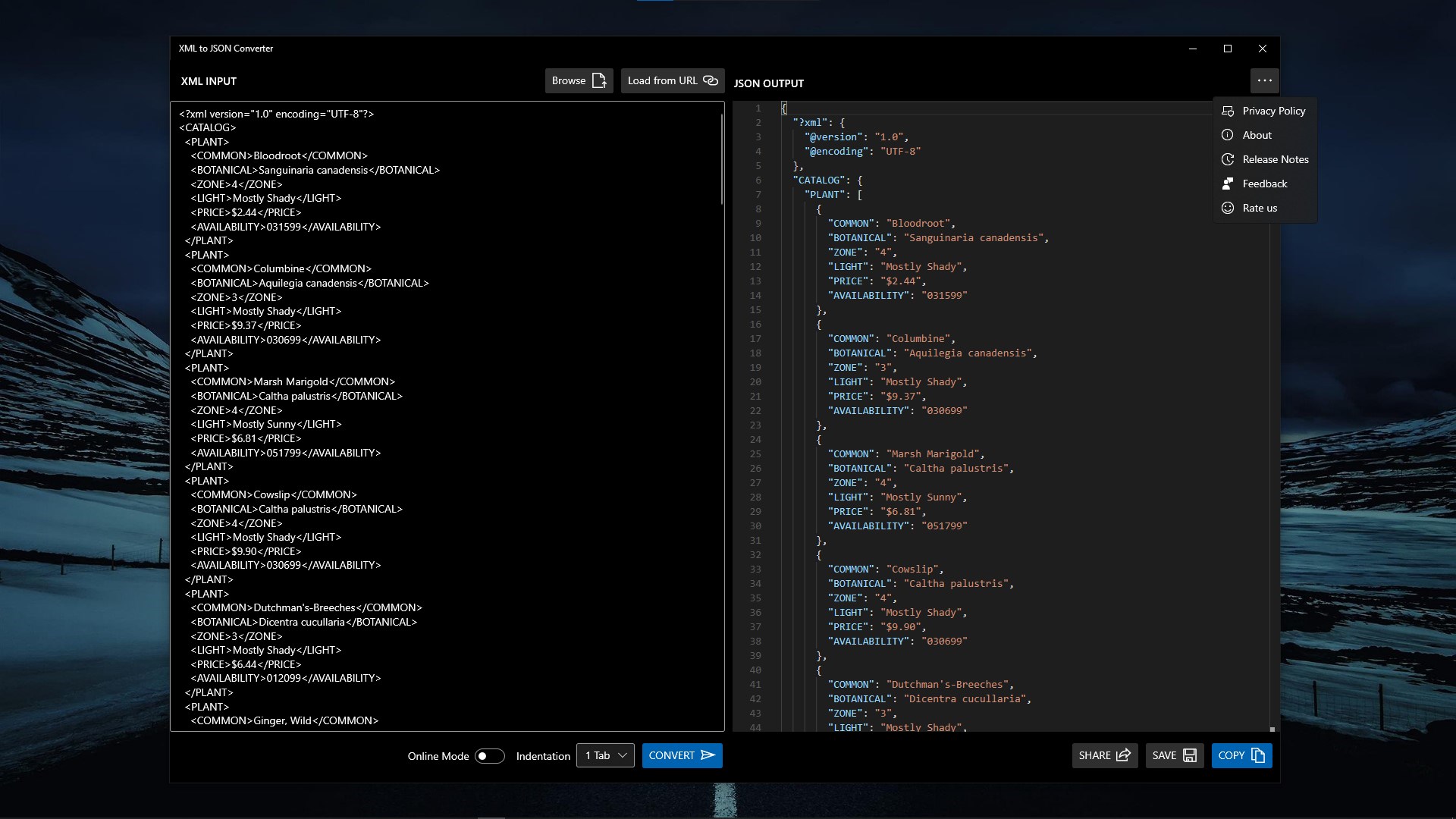Open the three-dot more options menu

coord(1264,80)
